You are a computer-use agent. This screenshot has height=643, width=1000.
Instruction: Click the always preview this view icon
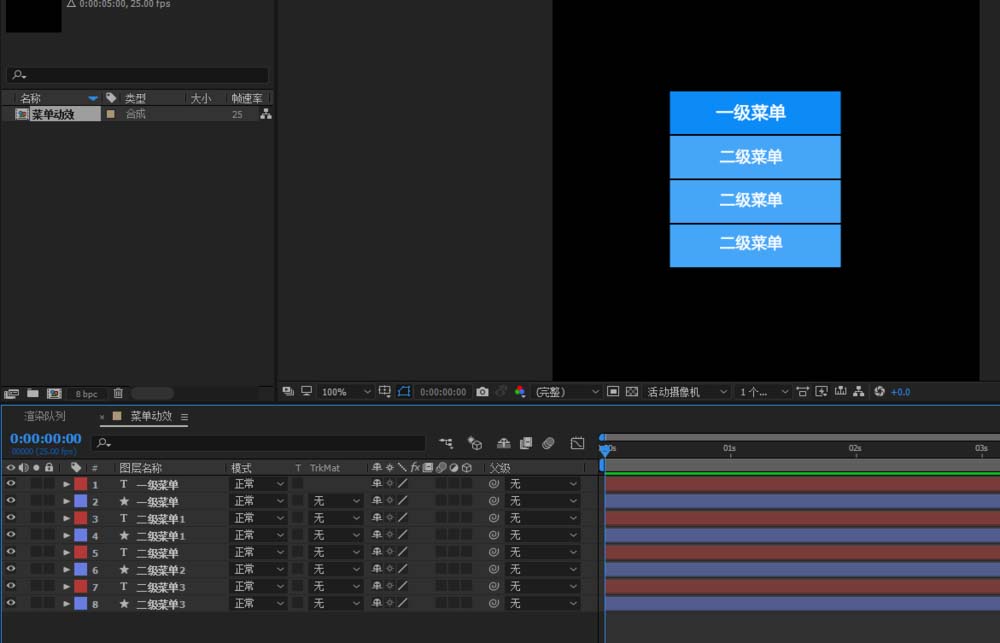(x=288, y=391)
